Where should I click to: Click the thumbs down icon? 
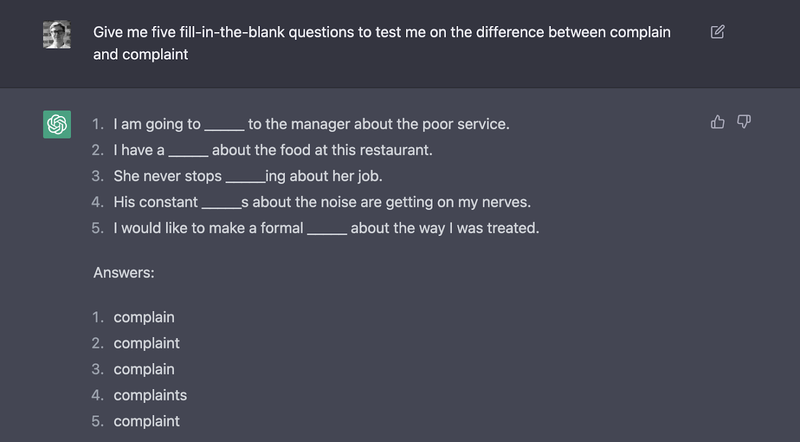point(743,122)
